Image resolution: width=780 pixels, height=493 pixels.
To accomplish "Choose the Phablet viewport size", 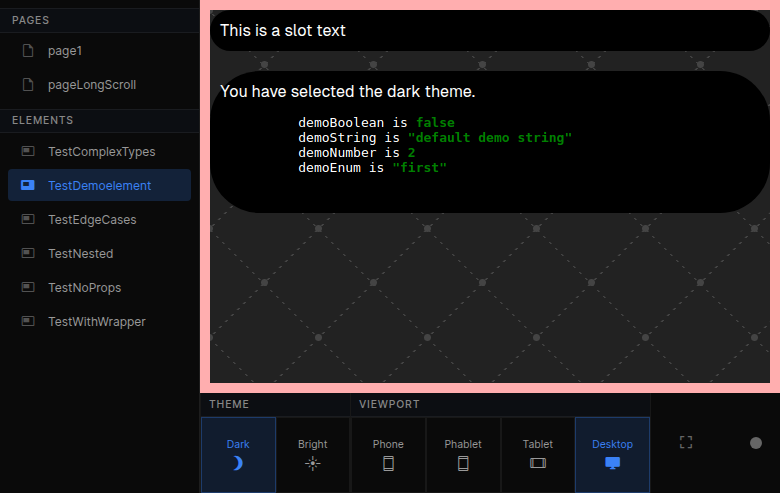I will pyautogui.click(x=463, y=454).
